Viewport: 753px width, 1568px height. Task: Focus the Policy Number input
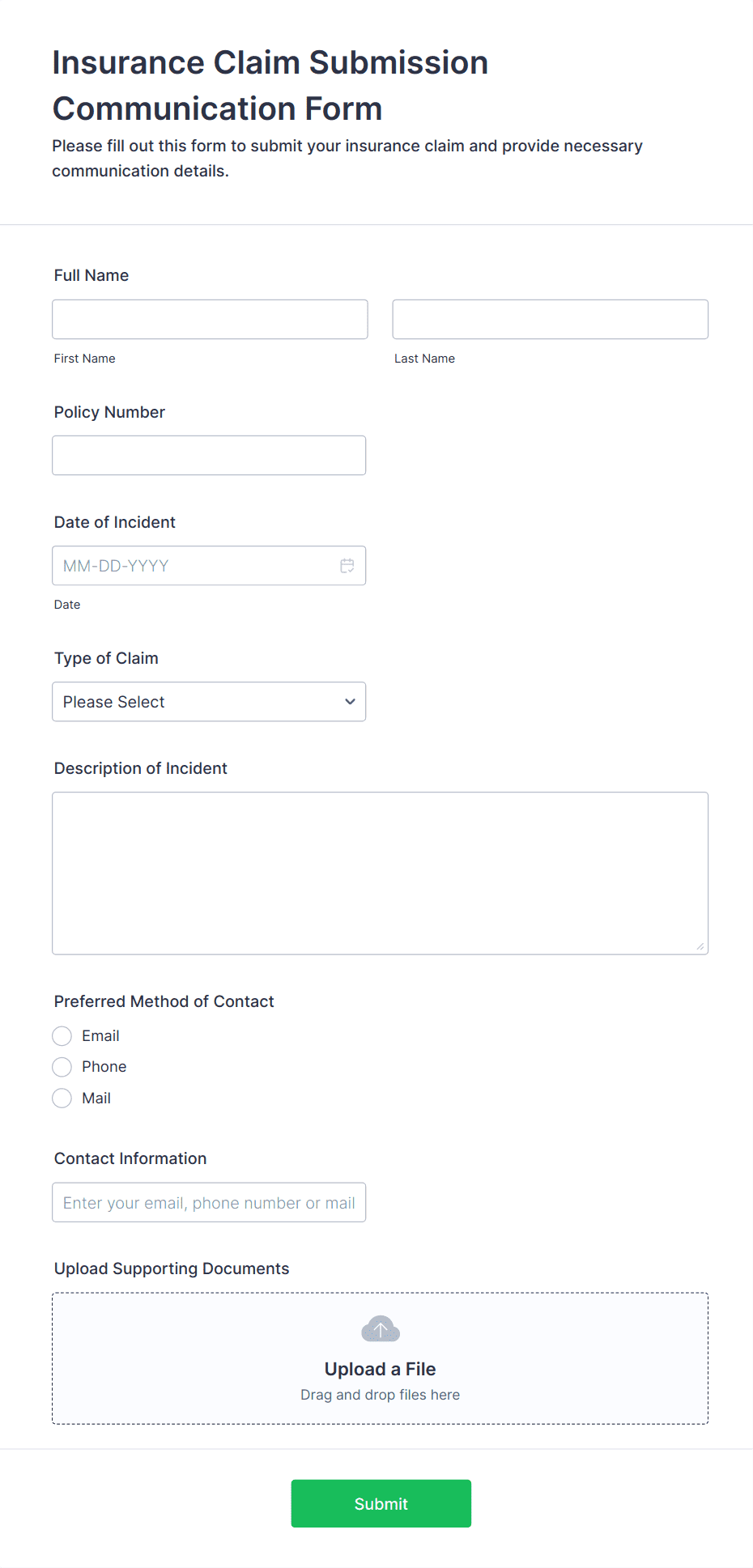209,455
